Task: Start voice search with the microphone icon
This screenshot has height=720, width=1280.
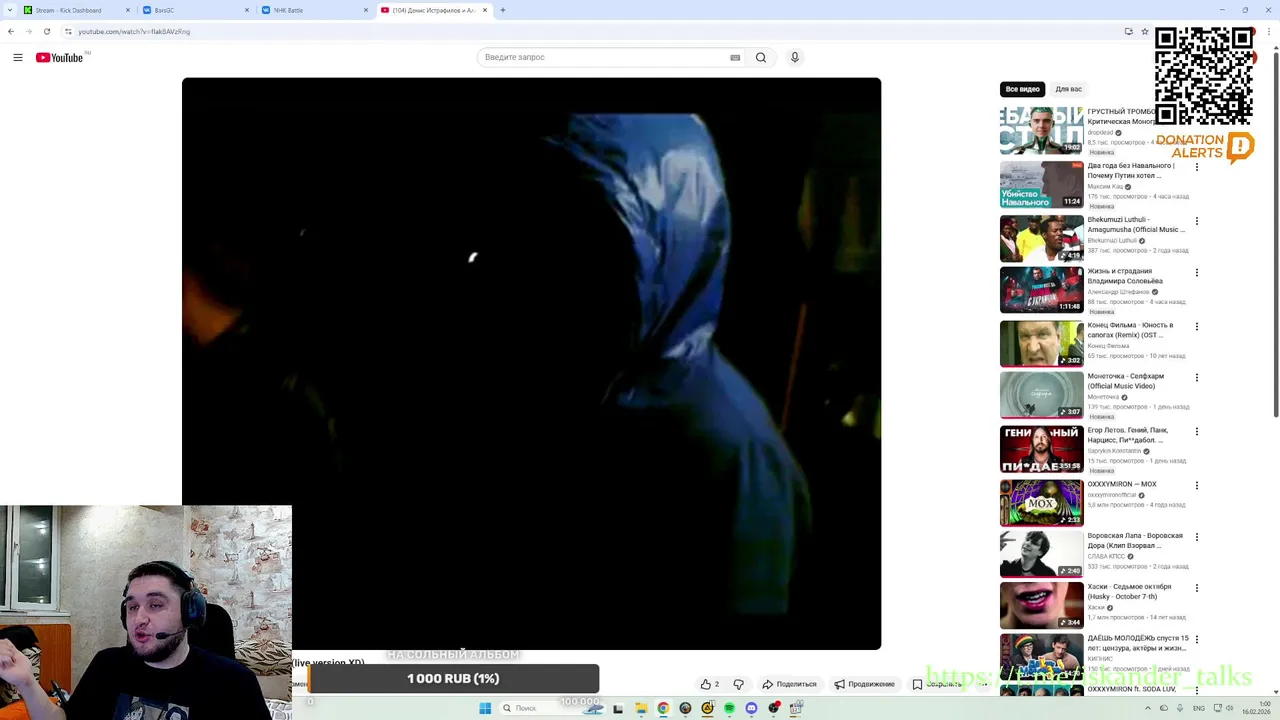Action: click(795, 57)
